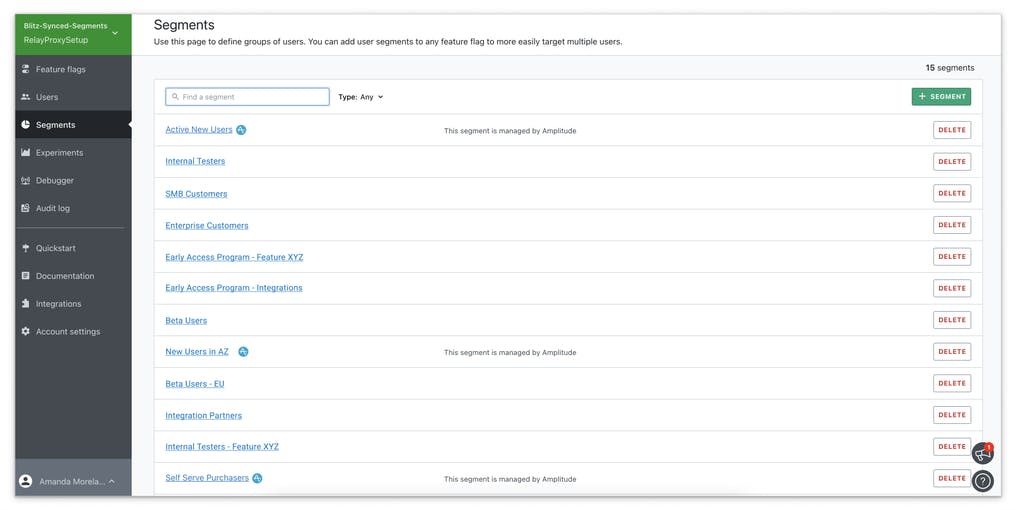
Task: Open the Enterprise Customers segment link
Action: tap(207, 226)
